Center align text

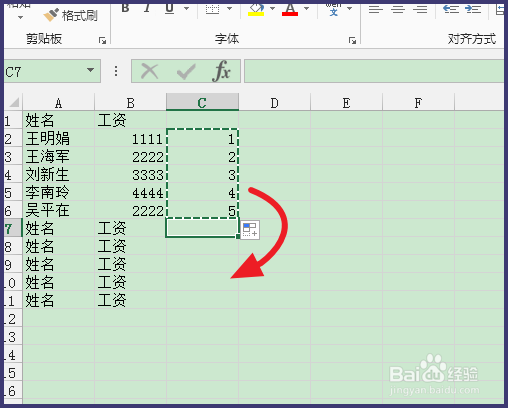tap(398, 9)
